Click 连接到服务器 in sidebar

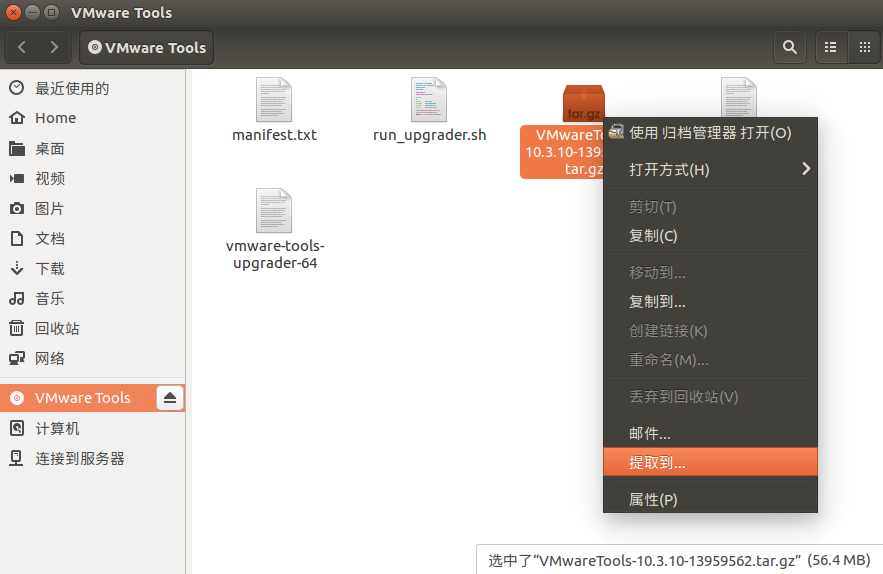93,459
